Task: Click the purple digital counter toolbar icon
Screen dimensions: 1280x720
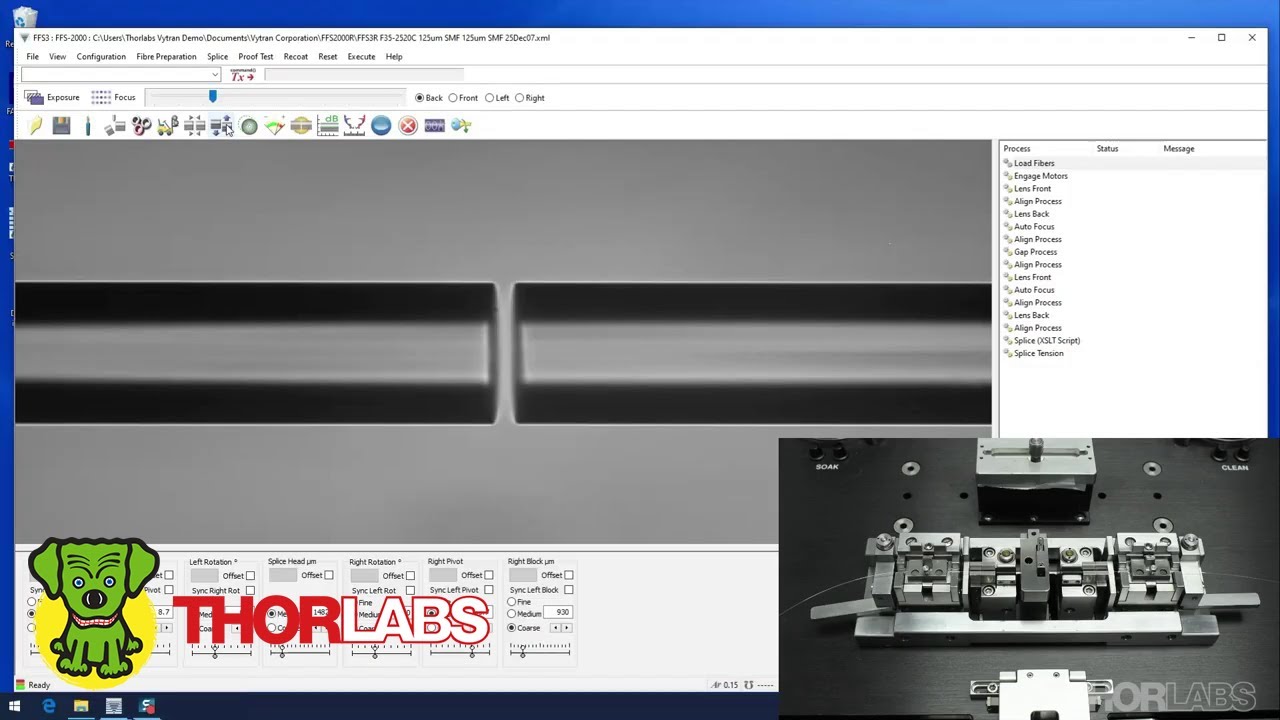Action: [x=434, y=125]
